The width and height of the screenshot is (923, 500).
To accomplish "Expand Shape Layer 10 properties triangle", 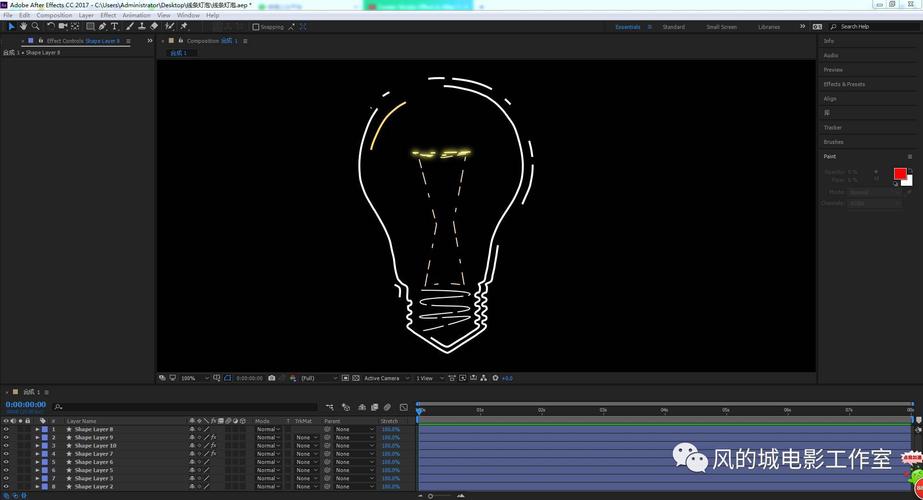I will click(x=37, y=446).
